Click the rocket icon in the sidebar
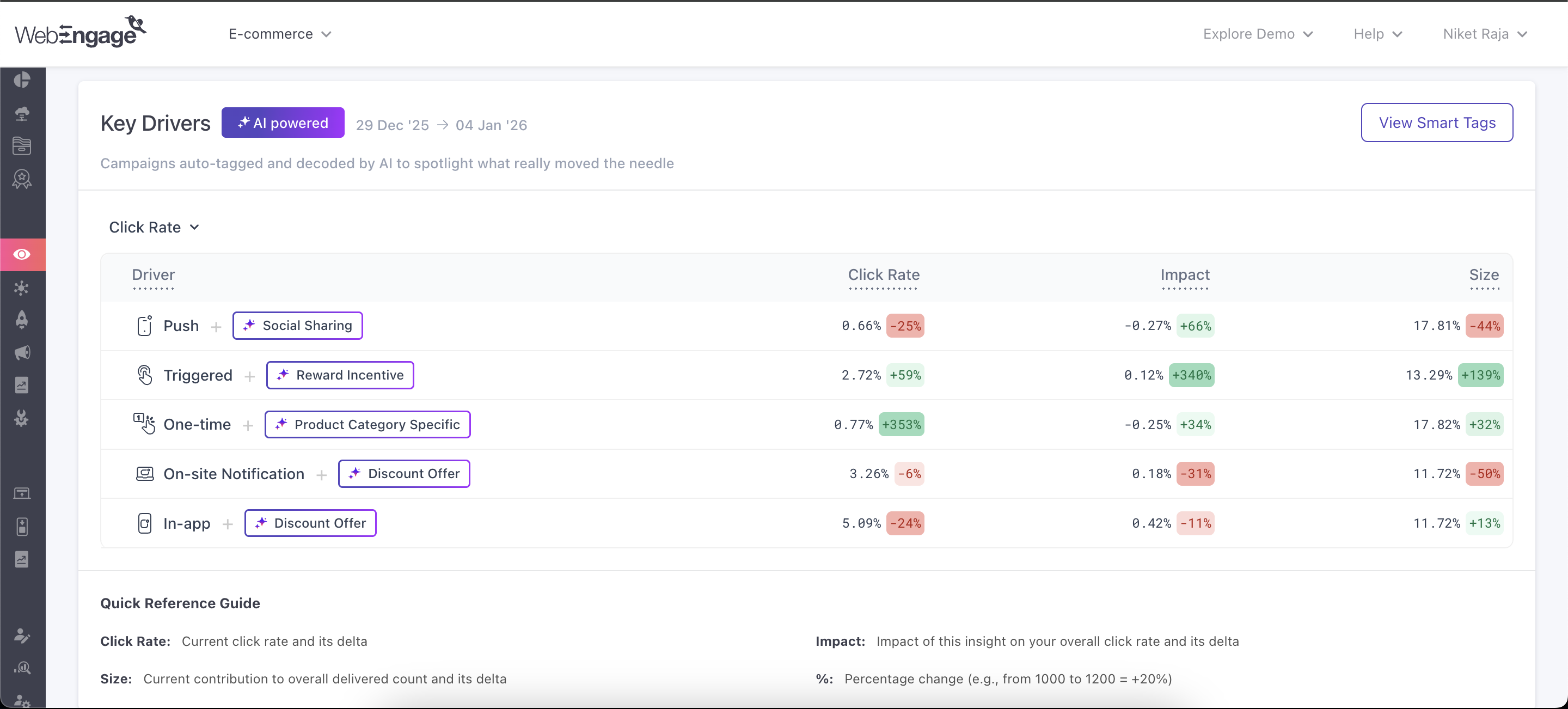This screenshot has height=709, width=1568. [22, 320]
